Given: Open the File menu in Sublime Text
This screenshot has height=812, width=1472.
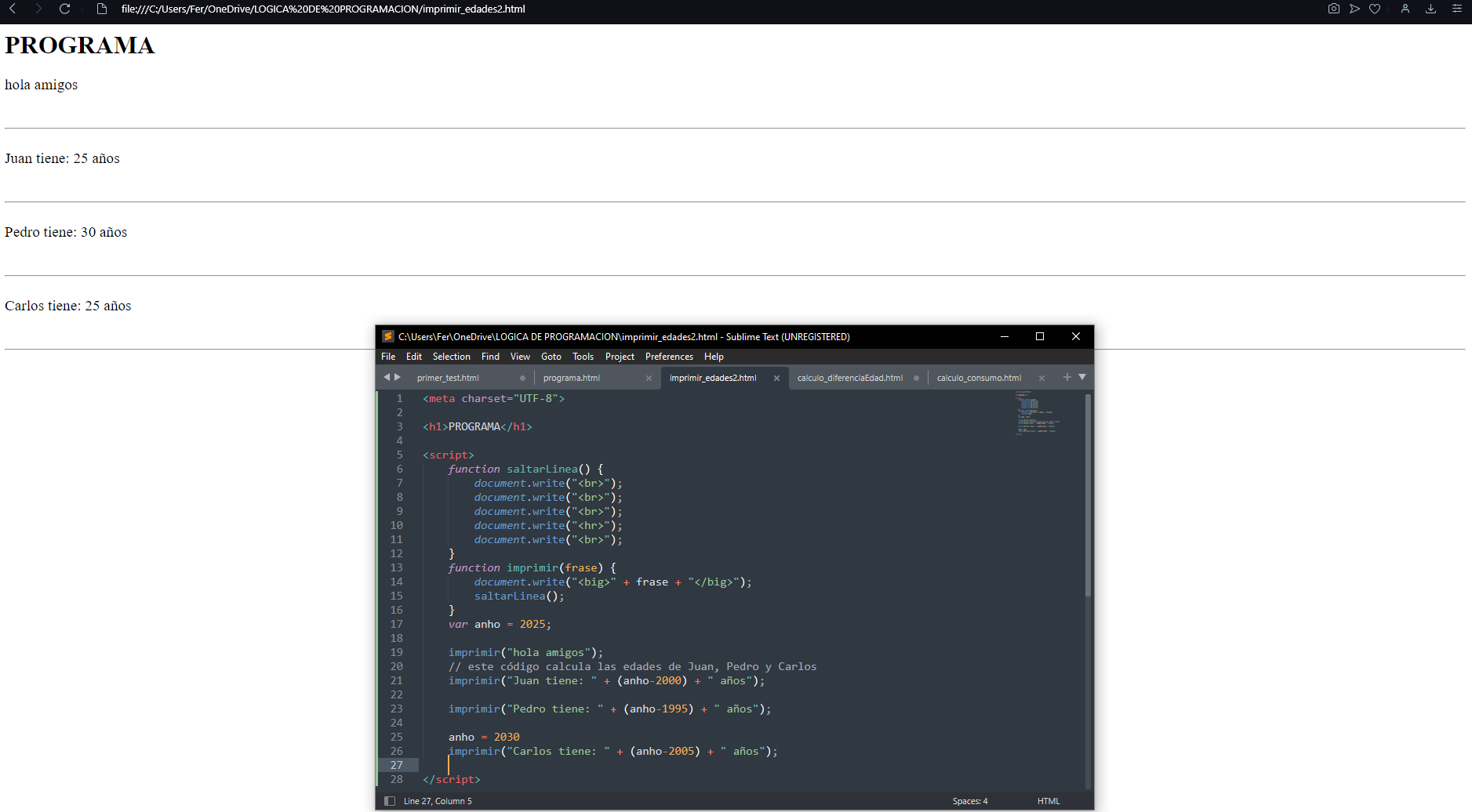Looking at the screenshot, I should click(x=388, y=357).
